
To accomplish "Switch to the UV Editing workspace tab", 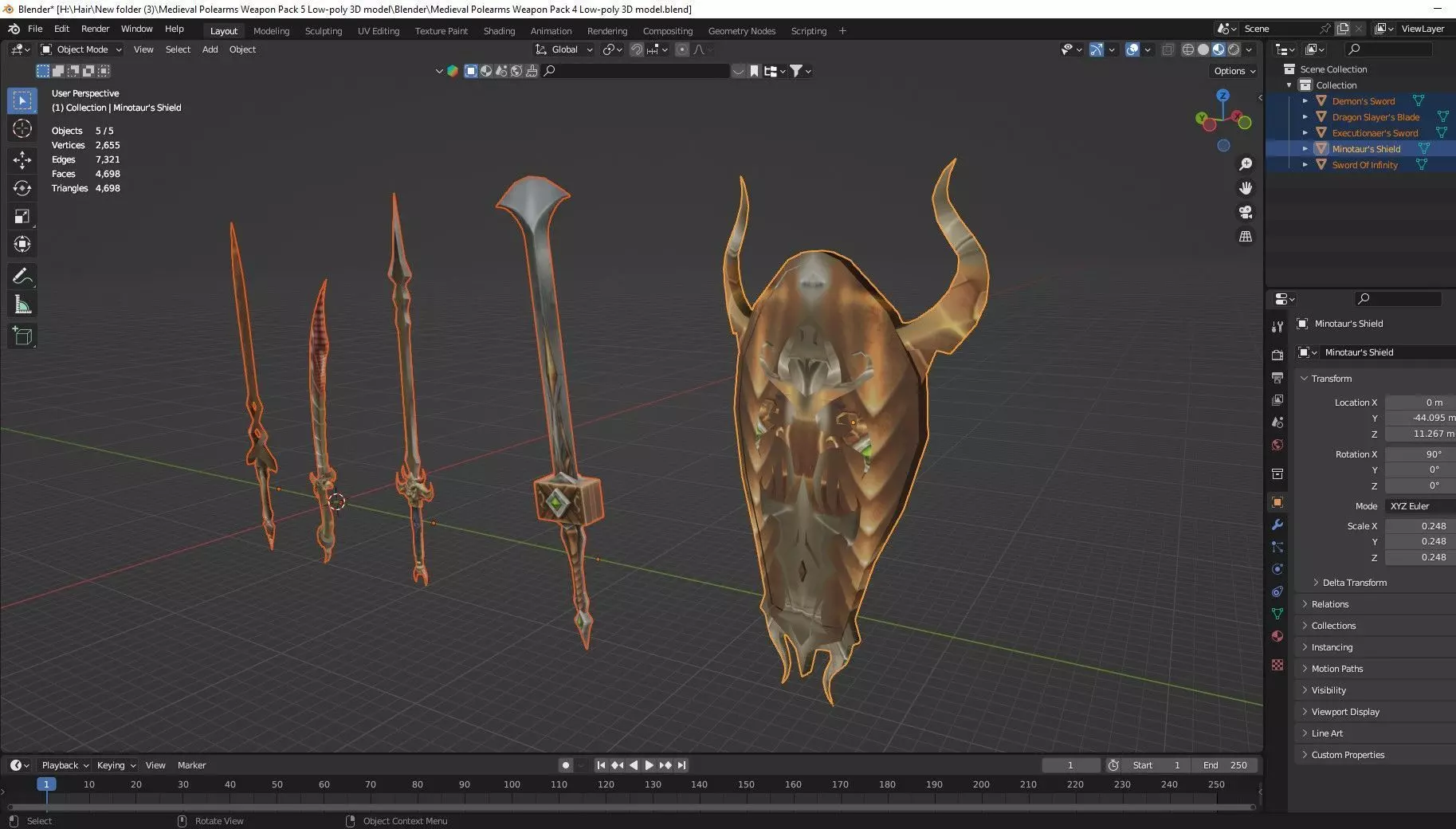I will [x=379, y=31].
